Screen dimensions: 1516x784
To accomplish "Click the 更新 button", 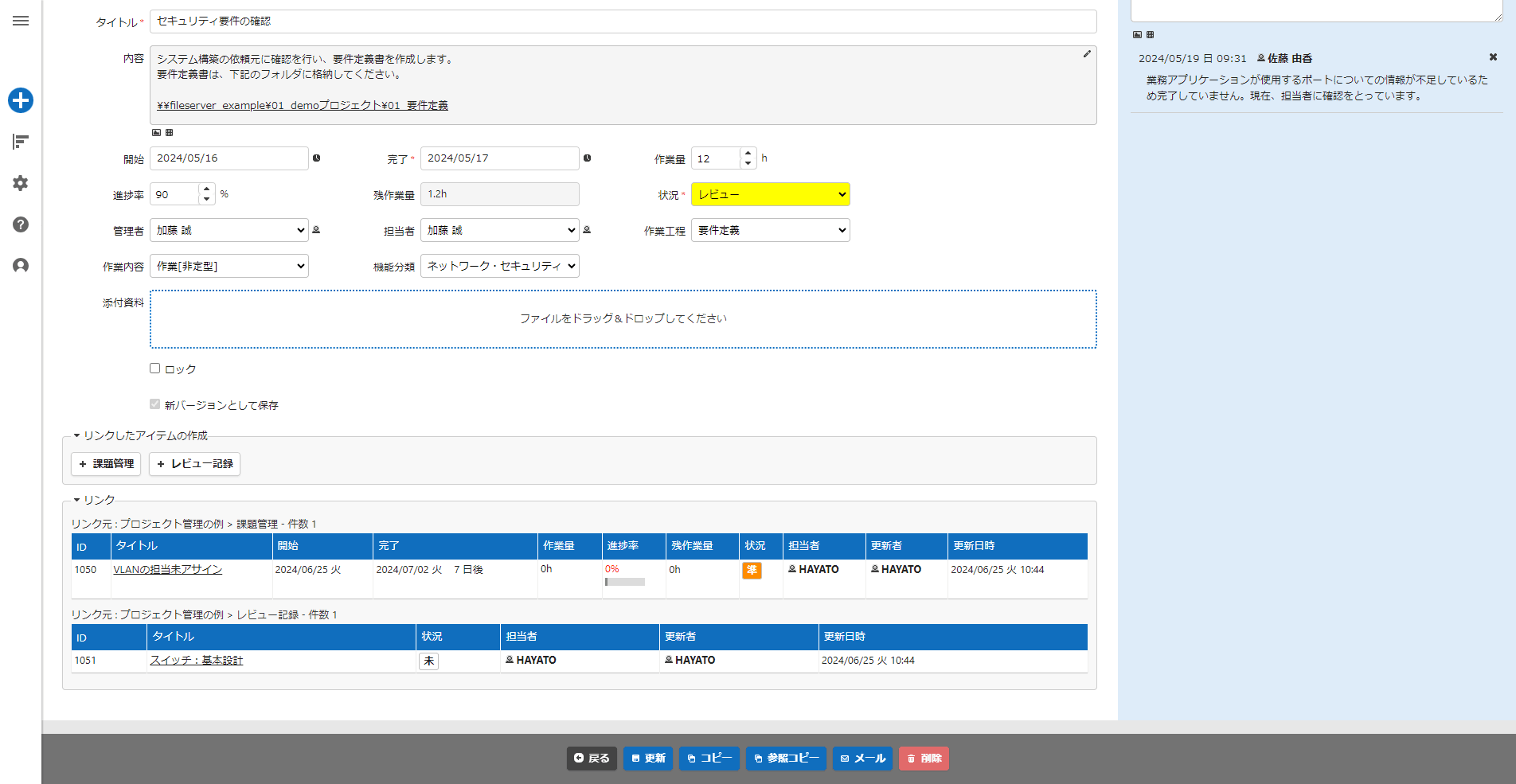I will point(648,759).
